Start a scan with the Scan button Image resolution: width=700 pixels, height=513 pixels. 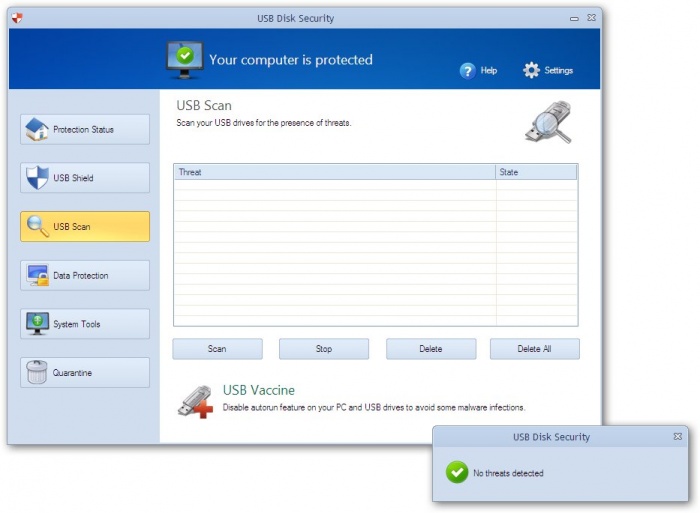point(217,349)
